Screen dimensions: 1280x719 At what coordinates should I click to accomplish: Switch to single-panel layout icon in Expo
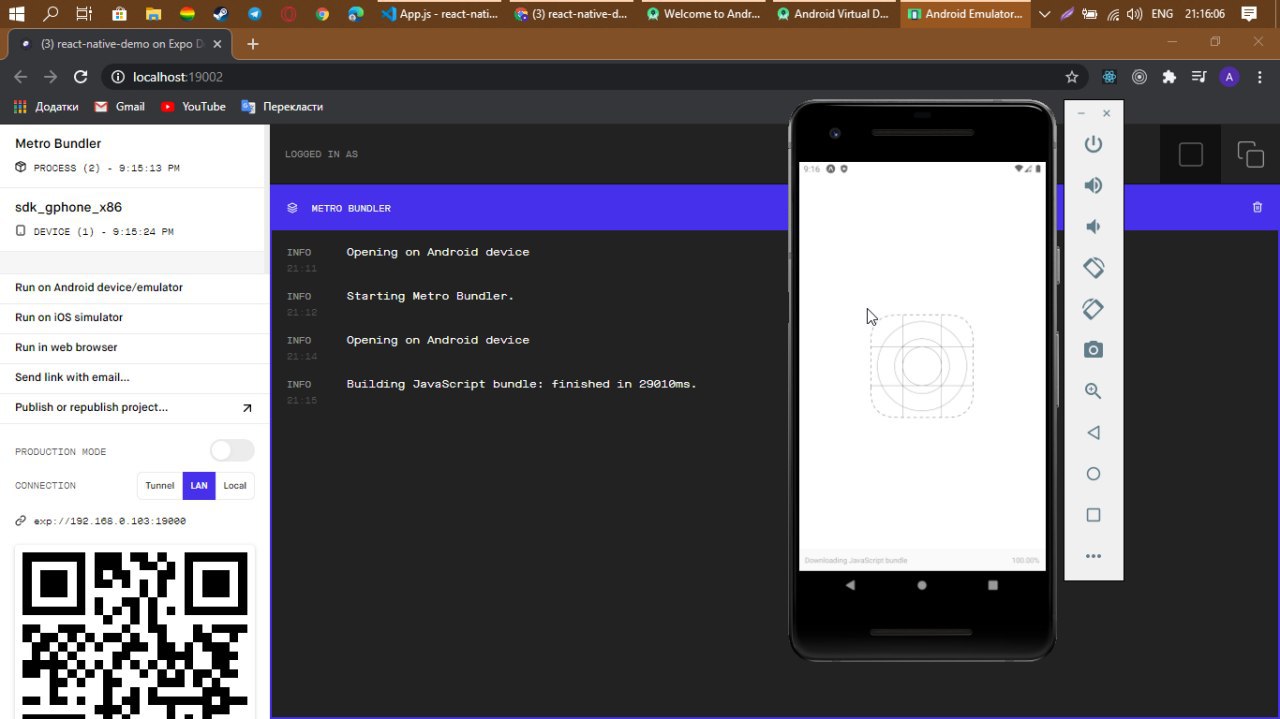pos(1190,154)
